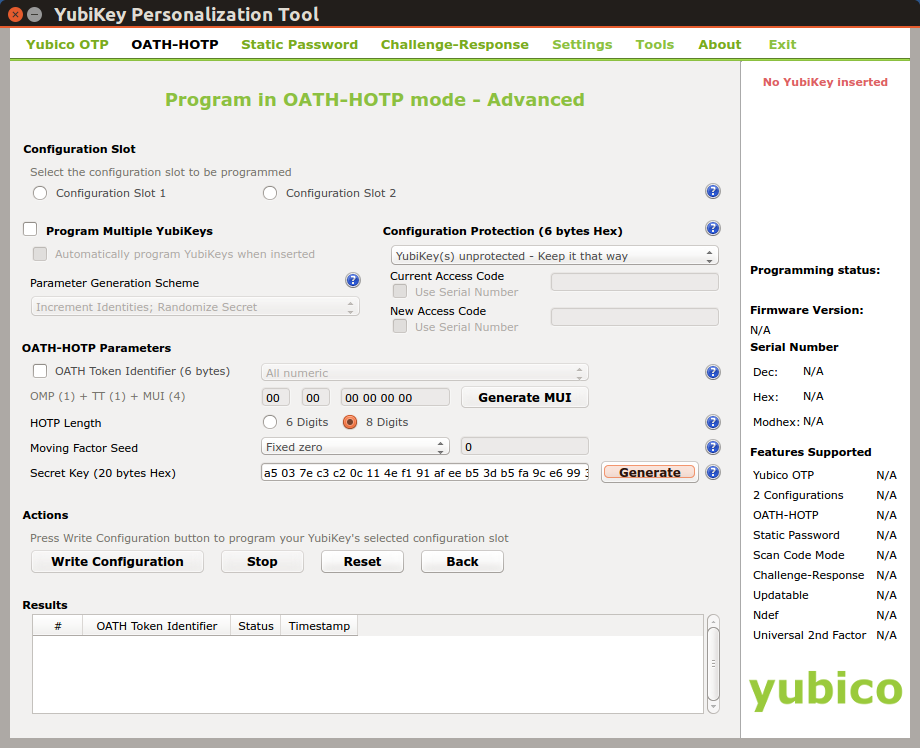
Task: Select Configuration Slot 1 radio button
Action: click(x=40, y=193)
